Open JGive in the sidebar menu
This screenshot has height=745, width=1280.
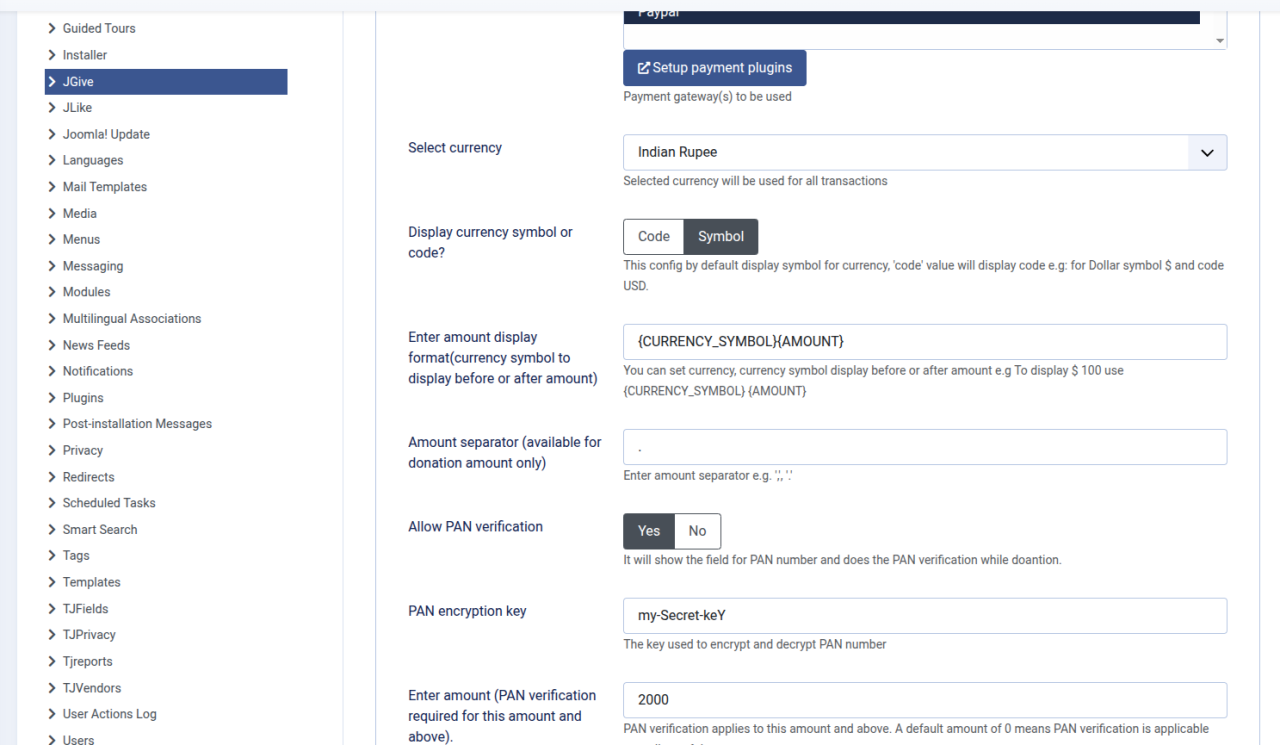(78, 82)
